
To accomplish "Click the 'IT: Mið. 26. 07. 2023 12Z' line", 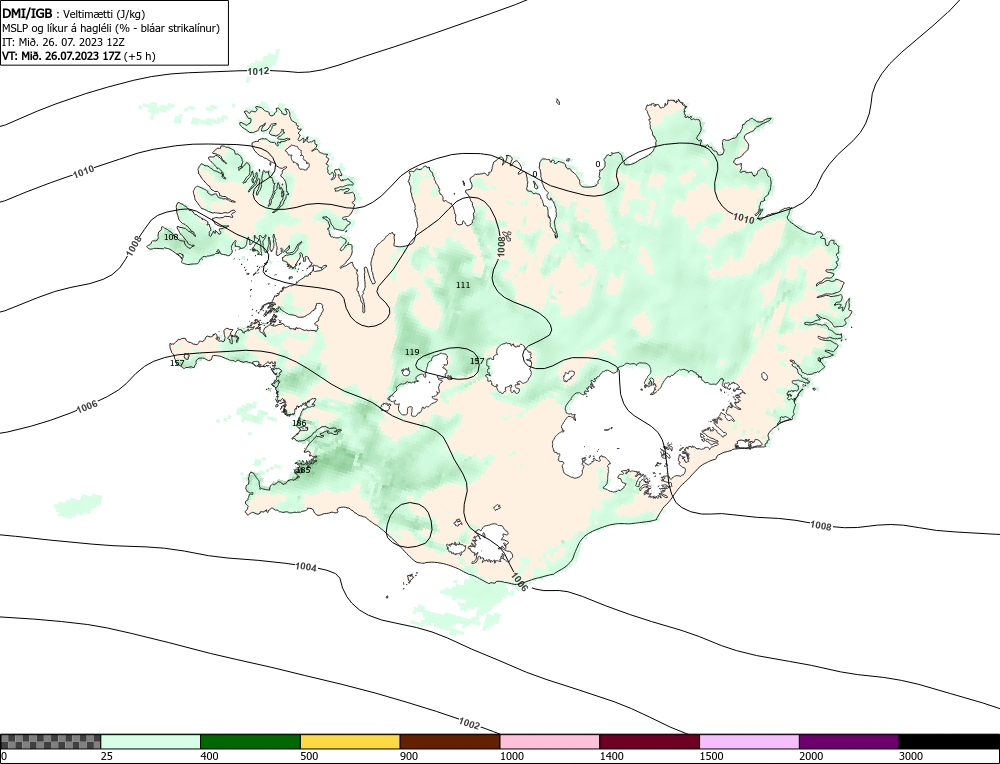I will click(63, 42).
